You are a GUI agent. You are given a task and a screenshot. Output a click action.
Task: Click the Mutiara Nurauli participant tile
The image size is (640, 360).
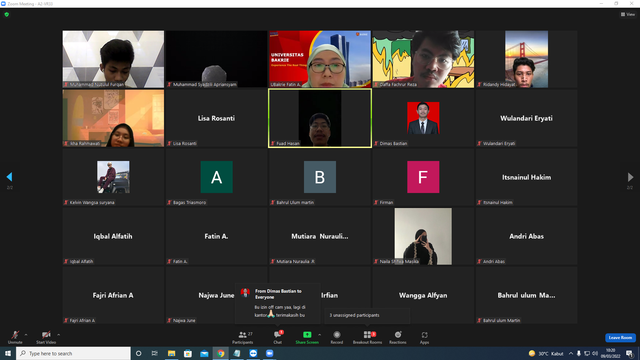tap(320, 236)
